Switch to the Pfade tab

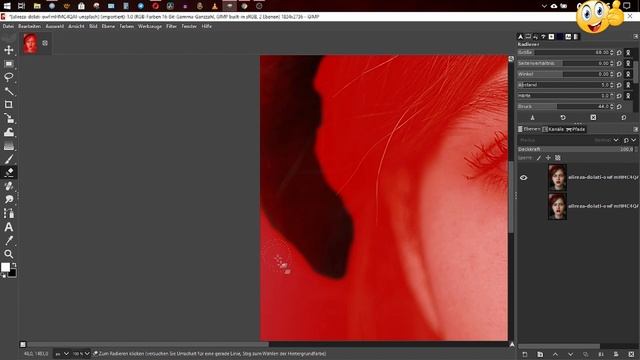(576, 129)
